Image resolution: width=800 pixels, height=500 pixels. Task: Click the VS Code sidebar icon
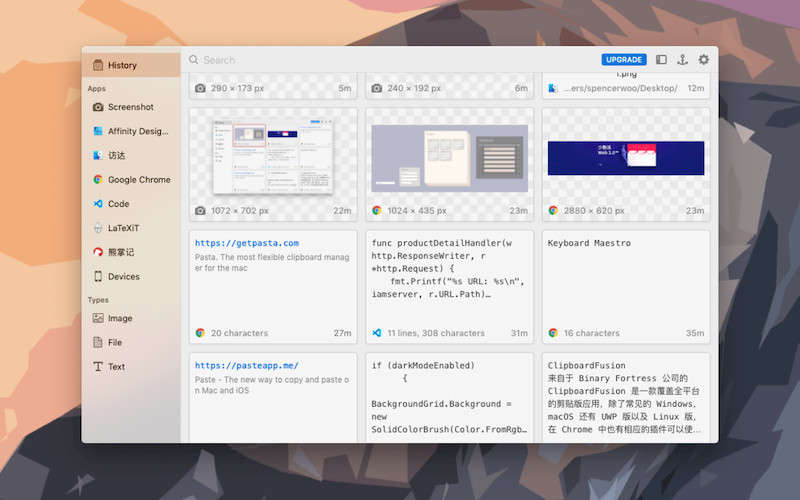[98, 204]
